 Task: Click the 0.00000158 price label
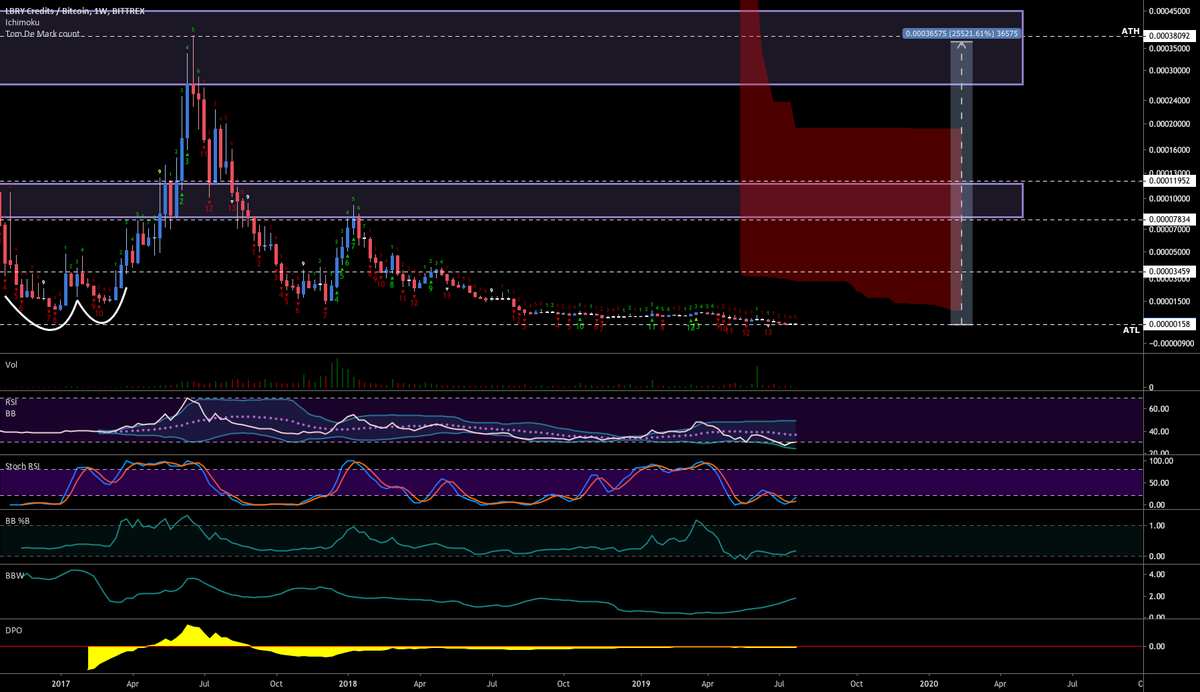tap(1168, 324)
